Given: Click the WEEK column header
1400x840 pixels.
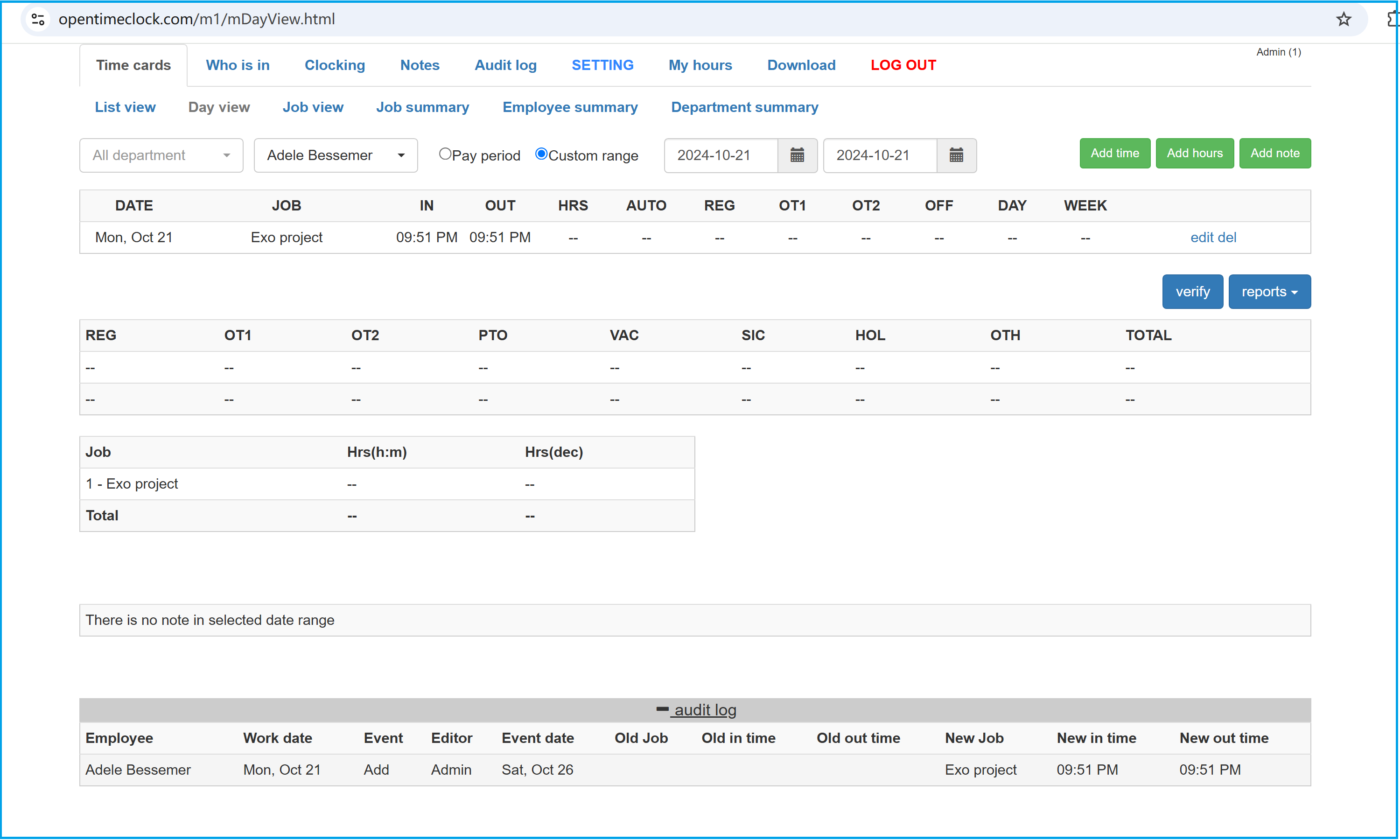Looking at the screenshot, I should coord(1085,205).
